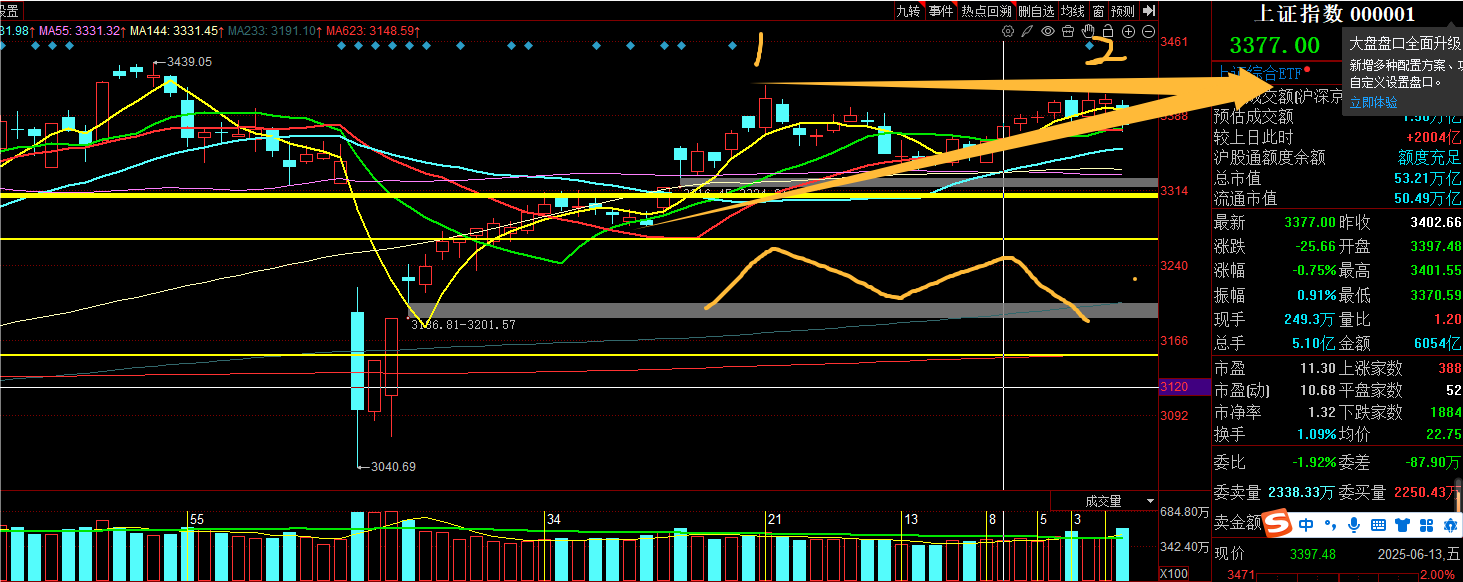Screen dimensions: 1463x582
Task: Zoom in chart with plus icon
Action: pos(1128,32)
